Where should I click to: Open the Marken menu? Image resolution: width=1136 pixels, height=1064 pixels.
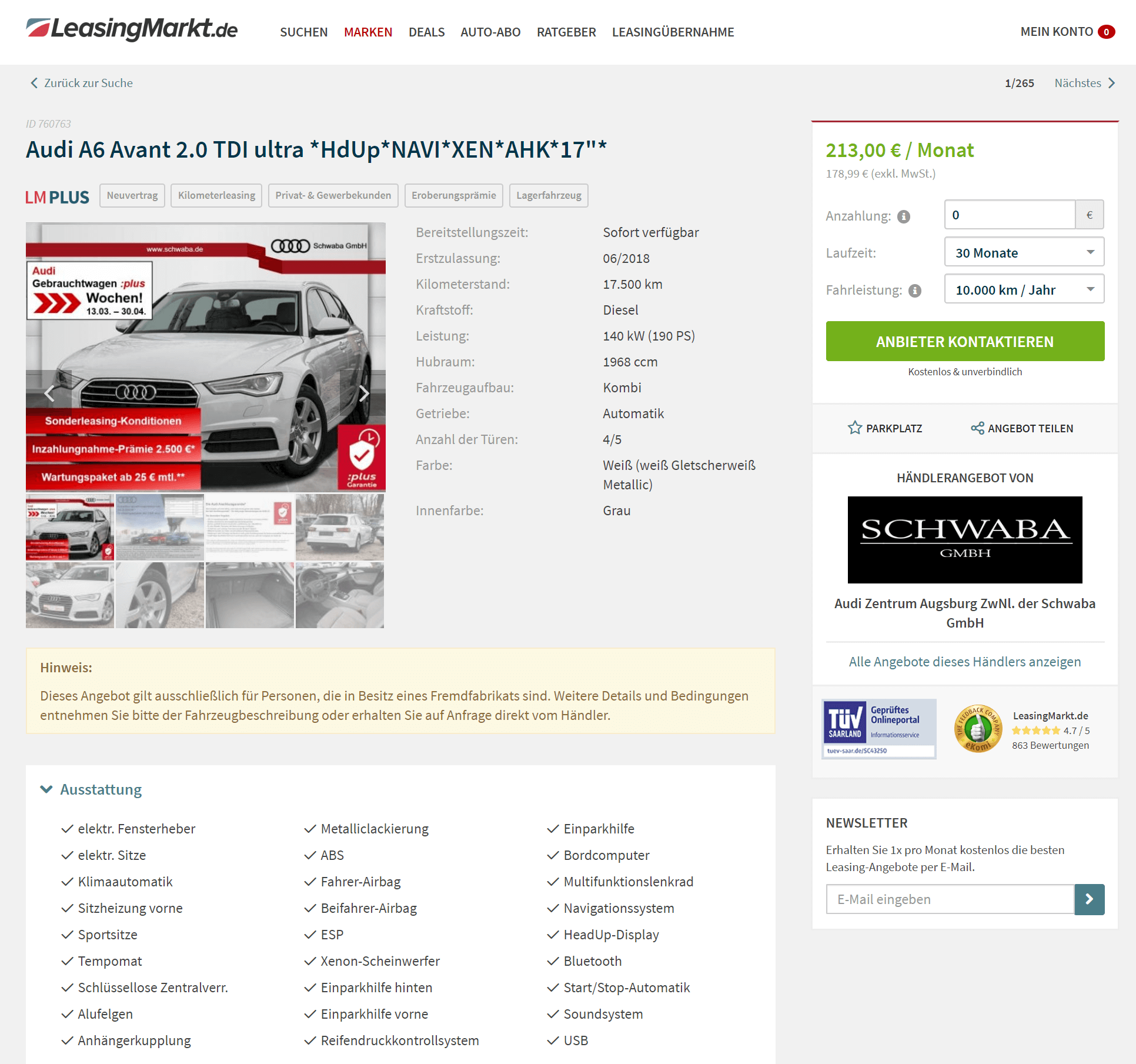point(368,32)
